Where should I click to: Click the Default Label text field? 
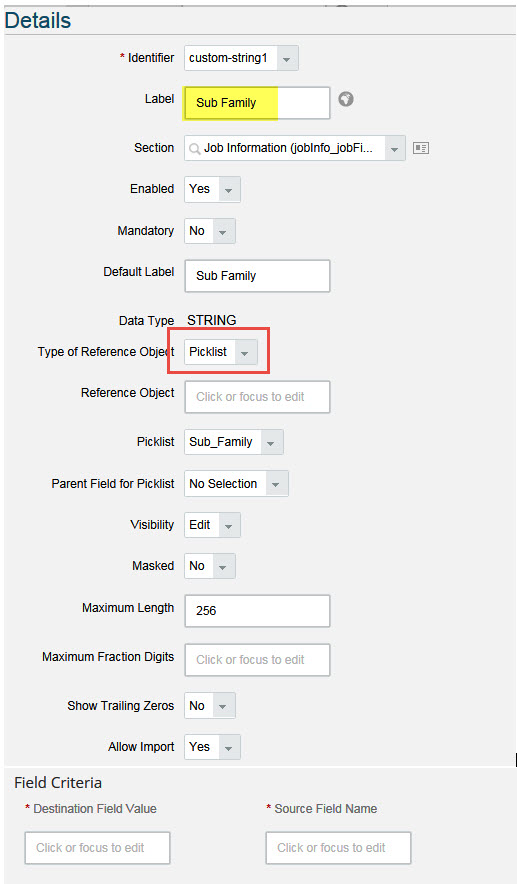[257, 276]
